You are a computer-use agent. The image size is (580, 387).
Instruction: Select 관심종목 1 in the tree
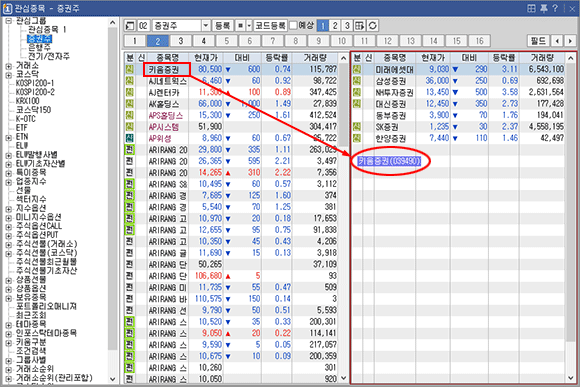tap(47, 30)
